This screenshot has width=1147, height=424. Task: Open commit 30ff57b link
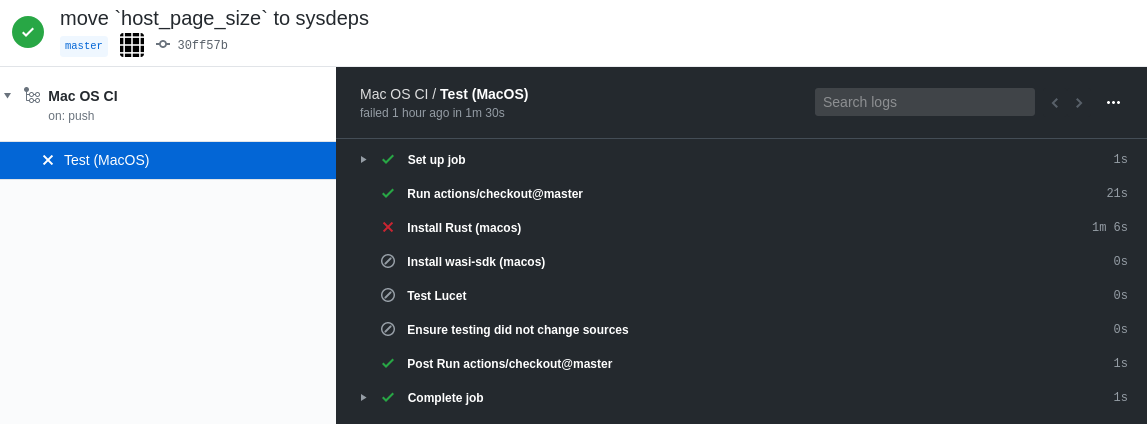202,46
